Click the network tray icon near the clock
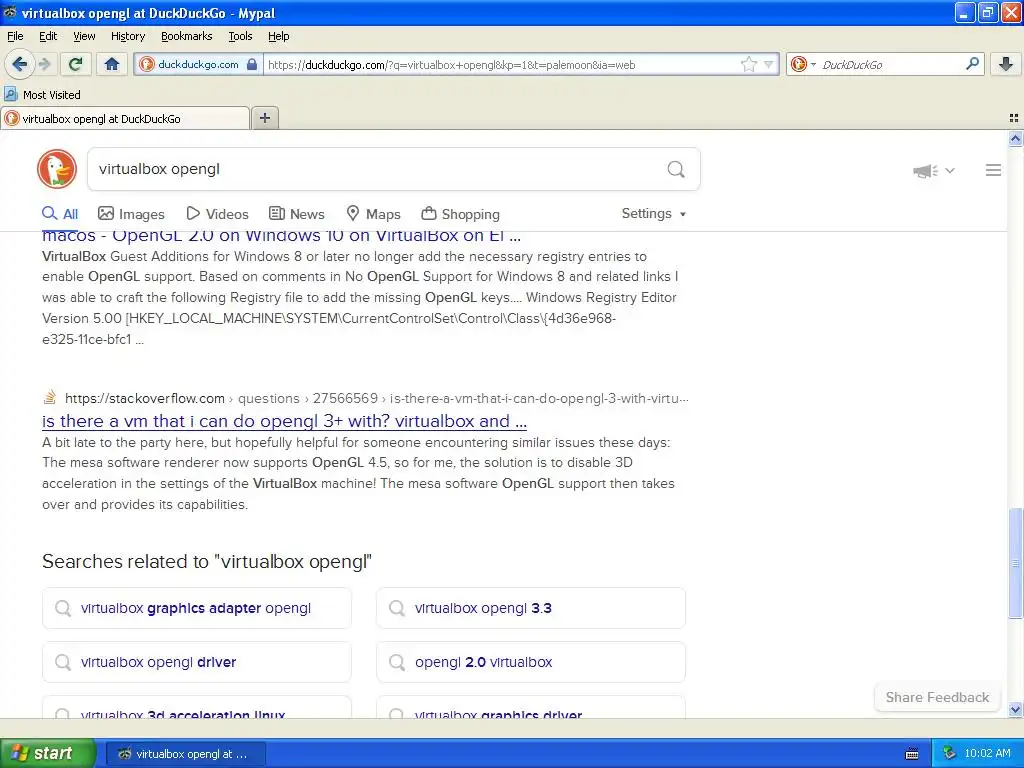 949,754
